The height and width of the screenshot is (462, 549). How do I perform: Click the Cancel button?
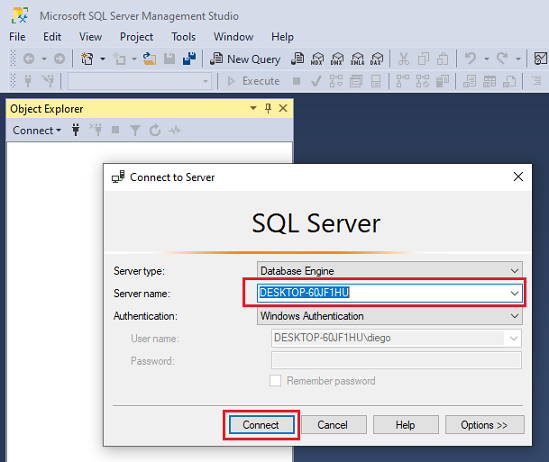pyautogui.click(x=333, y=425)
